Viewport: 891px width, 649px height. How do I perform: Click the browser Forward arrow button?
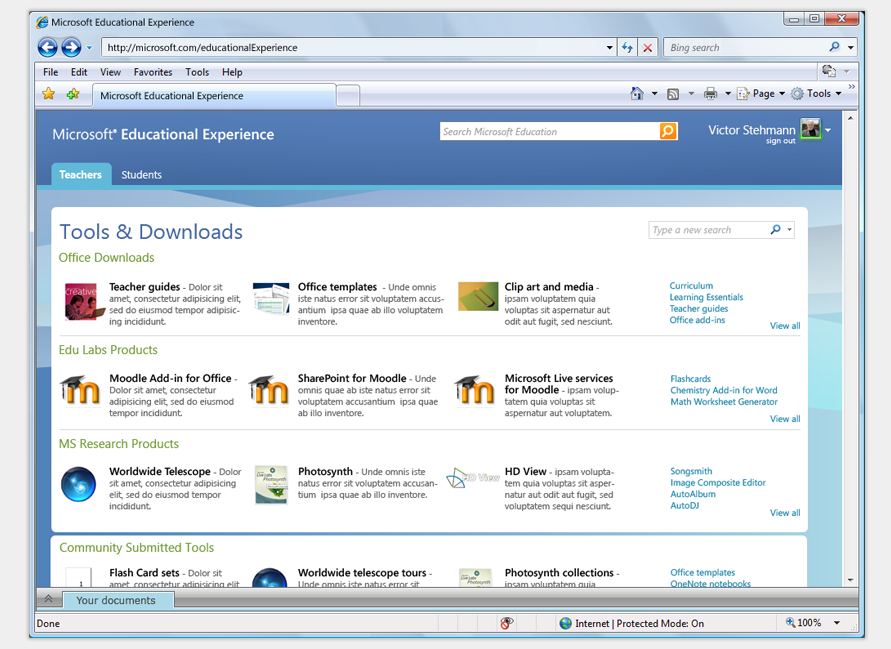point(71,47)
